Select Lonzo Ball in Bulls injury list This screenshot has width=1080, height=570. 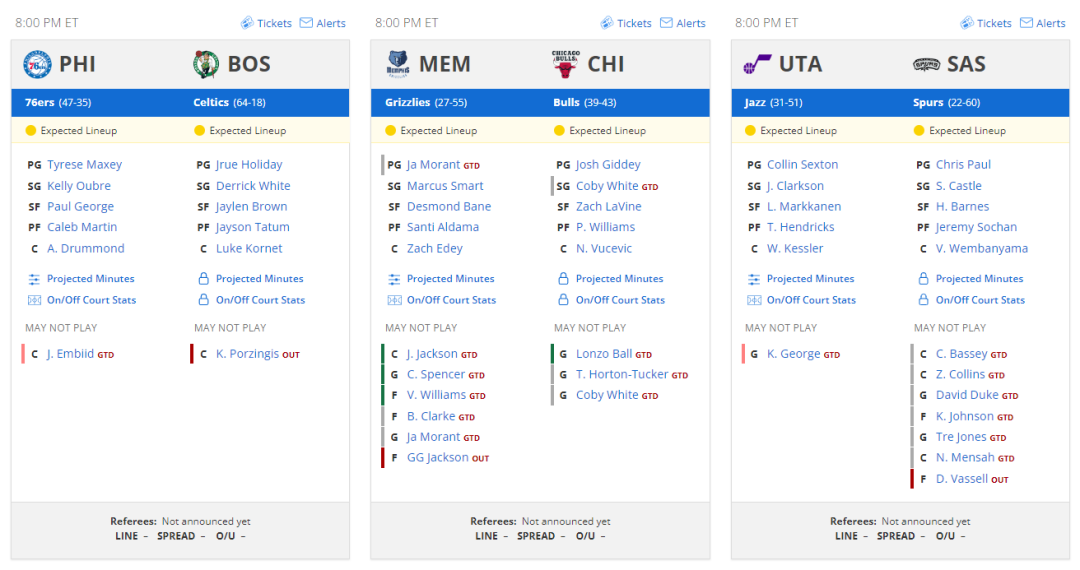point(603,354)
